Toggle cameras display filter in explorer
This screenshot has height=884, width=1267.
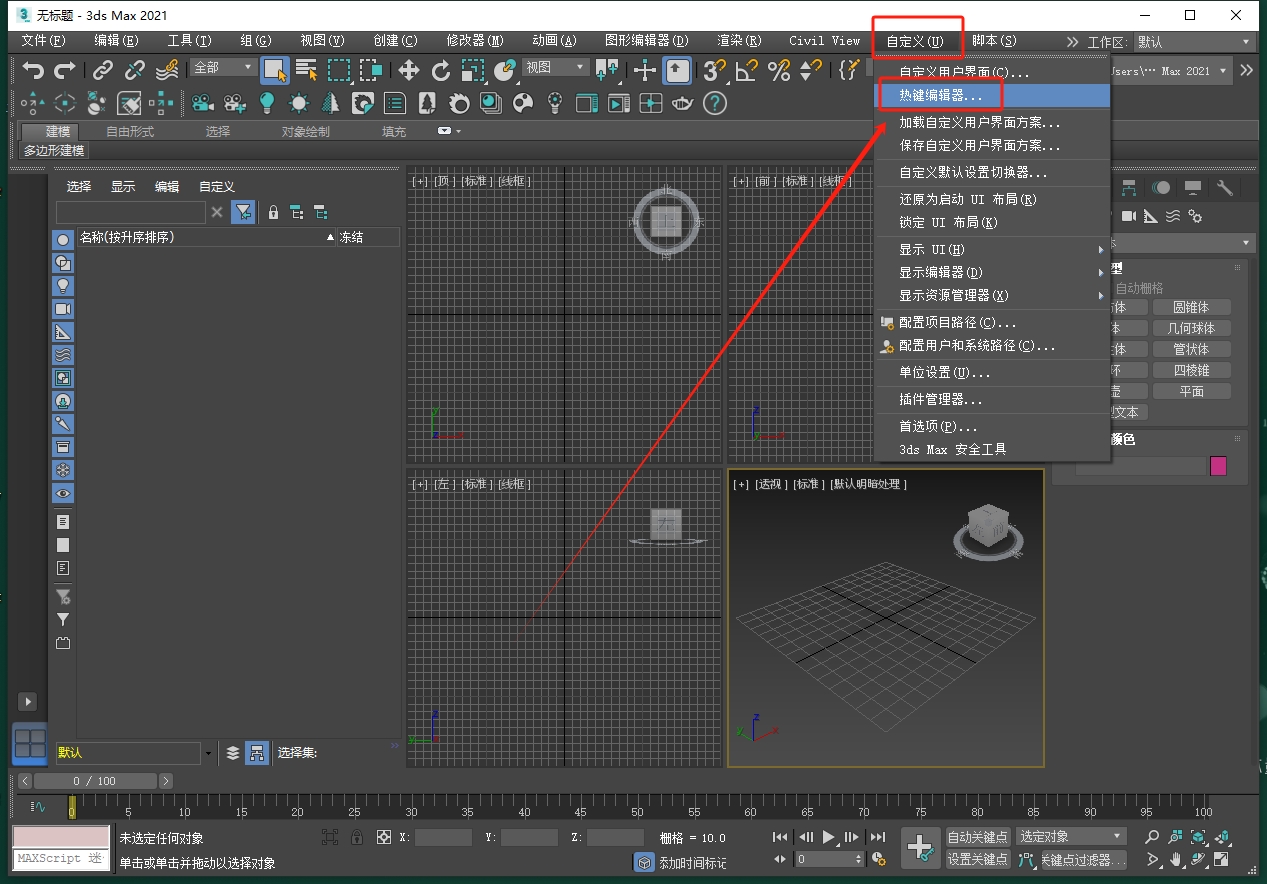coord(63,309)
